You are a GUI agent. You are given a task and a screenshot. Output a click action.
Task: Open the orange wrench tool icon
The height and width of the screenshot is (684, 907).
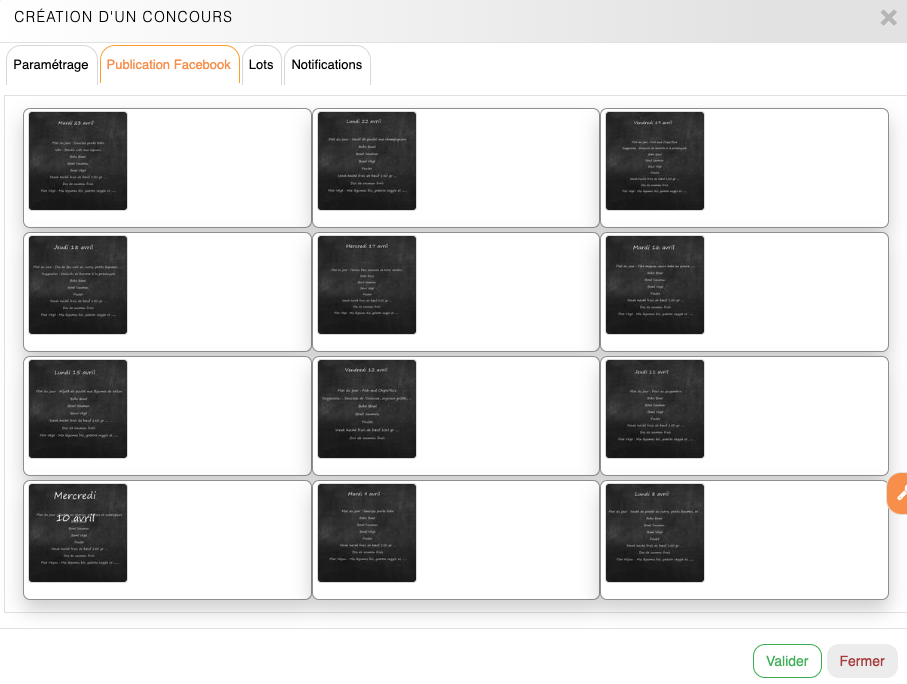898,493
